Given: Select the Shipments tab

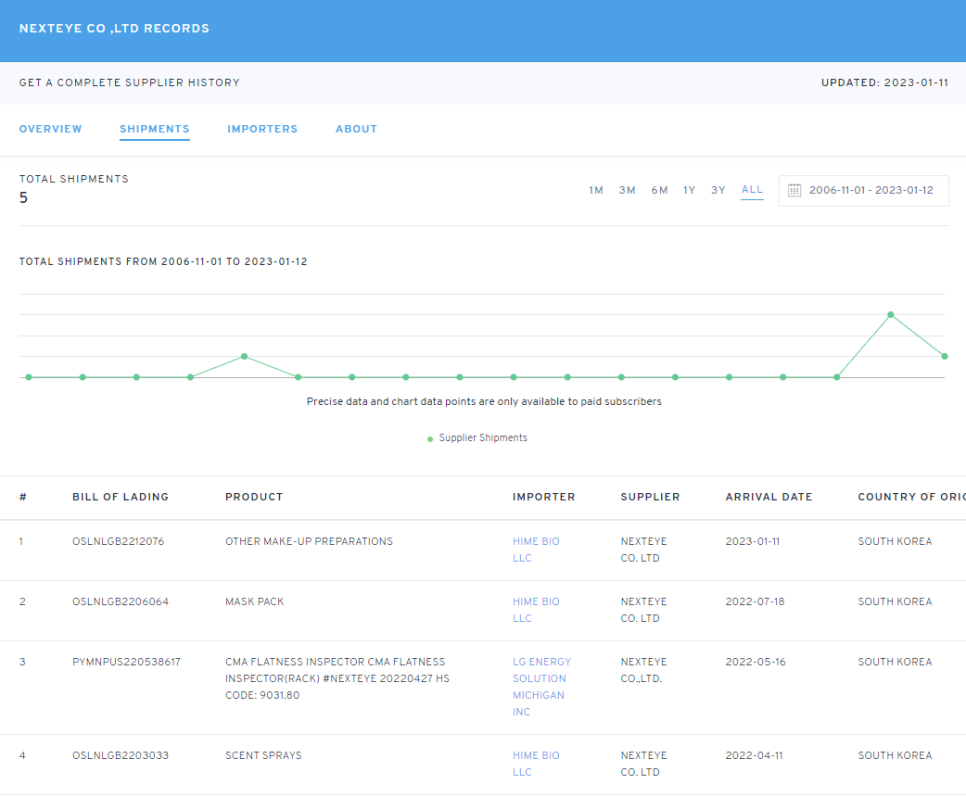Looking at the screenshot, I should (155, 129).
